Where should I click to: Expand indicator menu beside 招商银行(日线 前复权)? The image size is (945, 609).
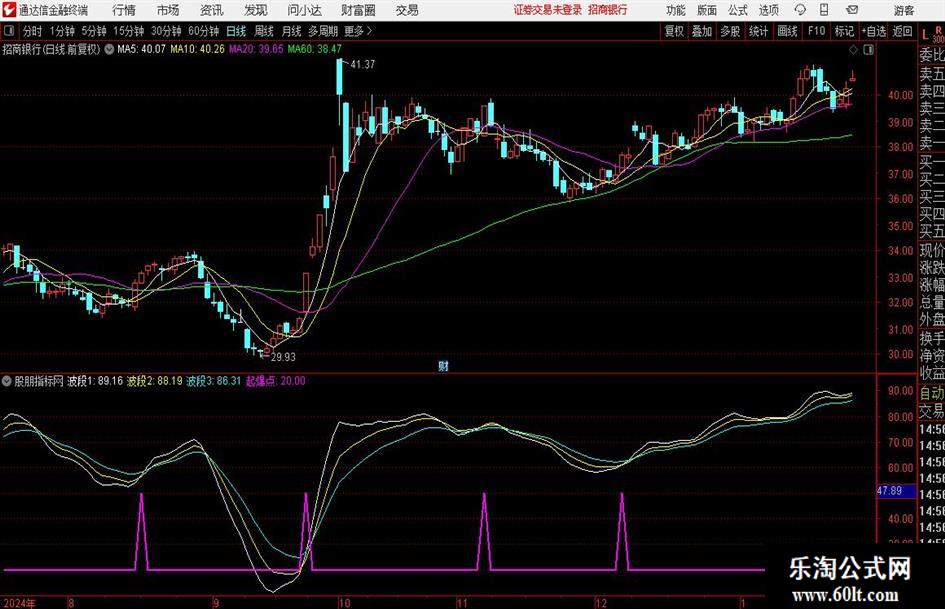coord(109,49)
